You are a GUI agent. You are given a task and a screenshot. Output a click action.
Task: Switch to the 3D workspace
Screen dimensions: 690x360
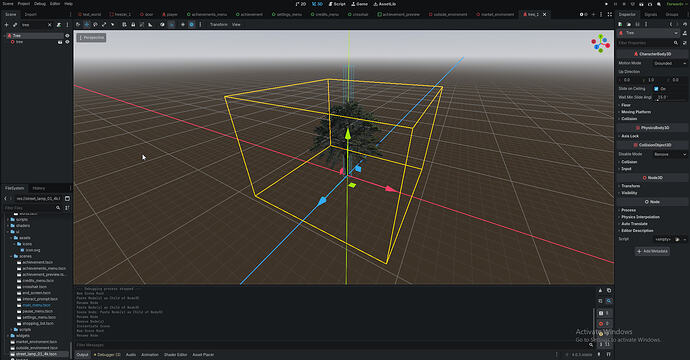pos(317,4)
